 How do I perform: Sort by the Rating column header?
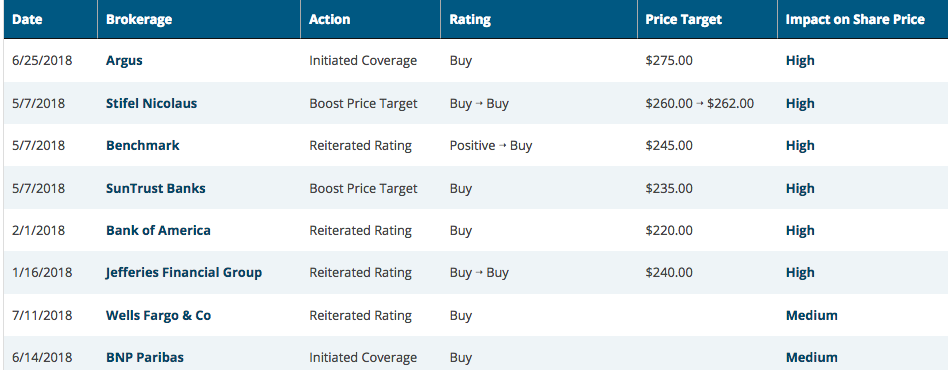(470, 19)
